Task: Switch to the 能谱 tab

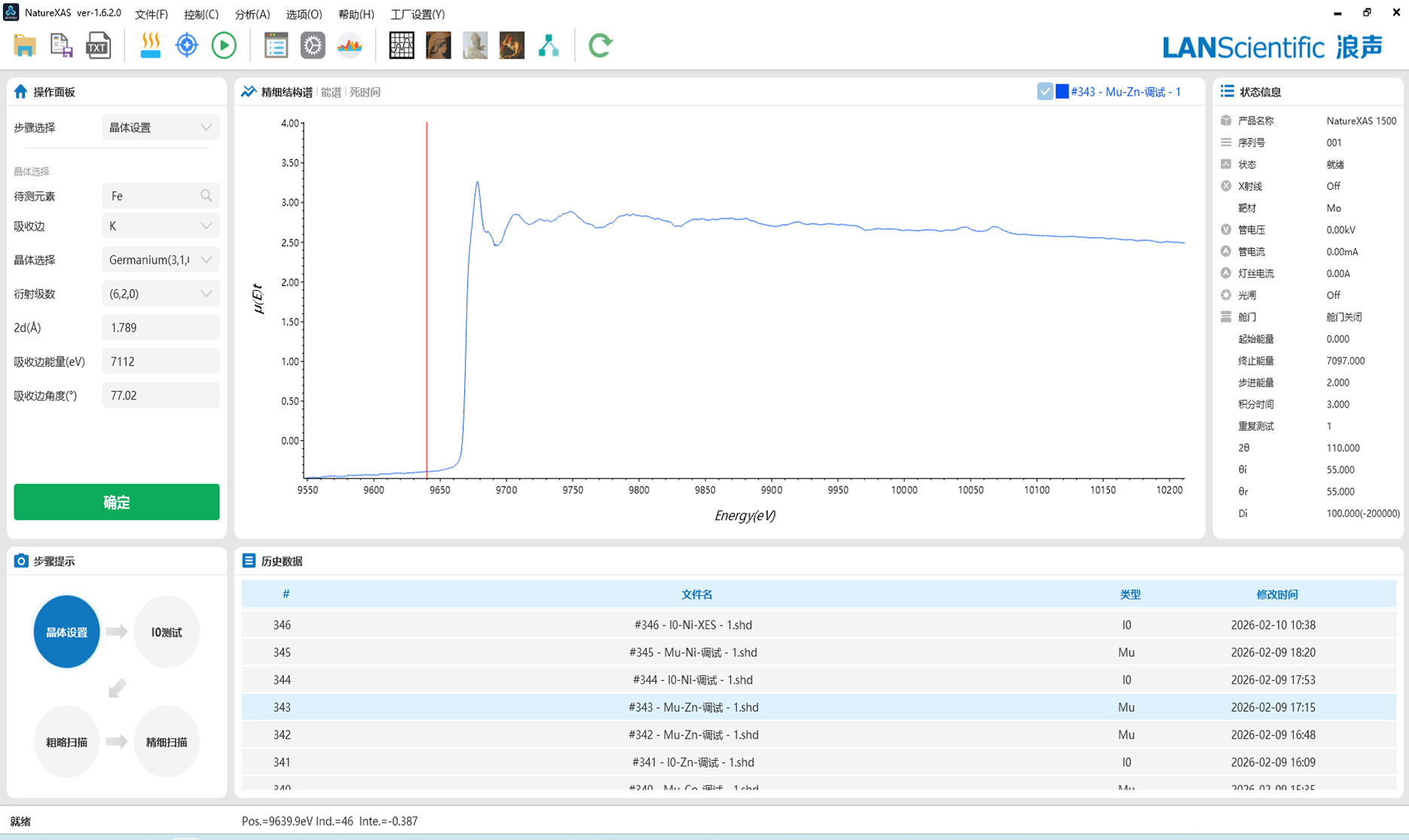Action: pos(331,92)
